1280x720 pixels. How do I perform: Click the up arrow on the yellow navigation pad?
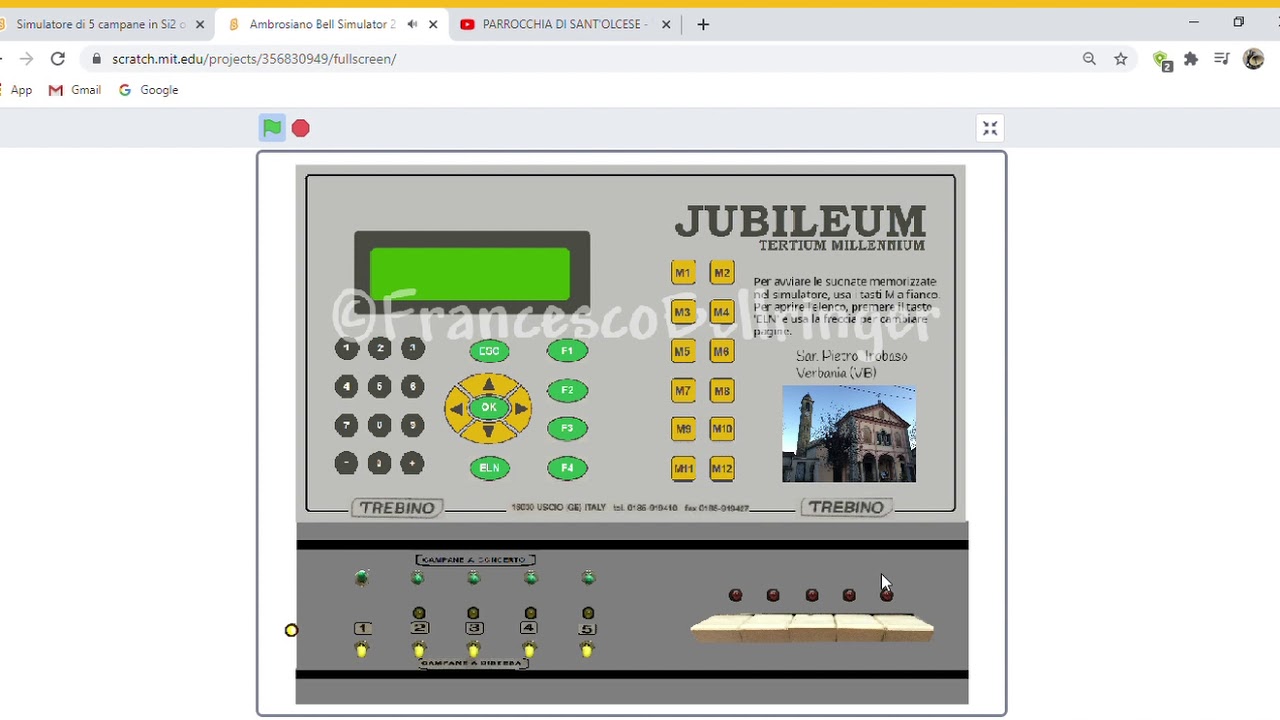pos(488,384)
